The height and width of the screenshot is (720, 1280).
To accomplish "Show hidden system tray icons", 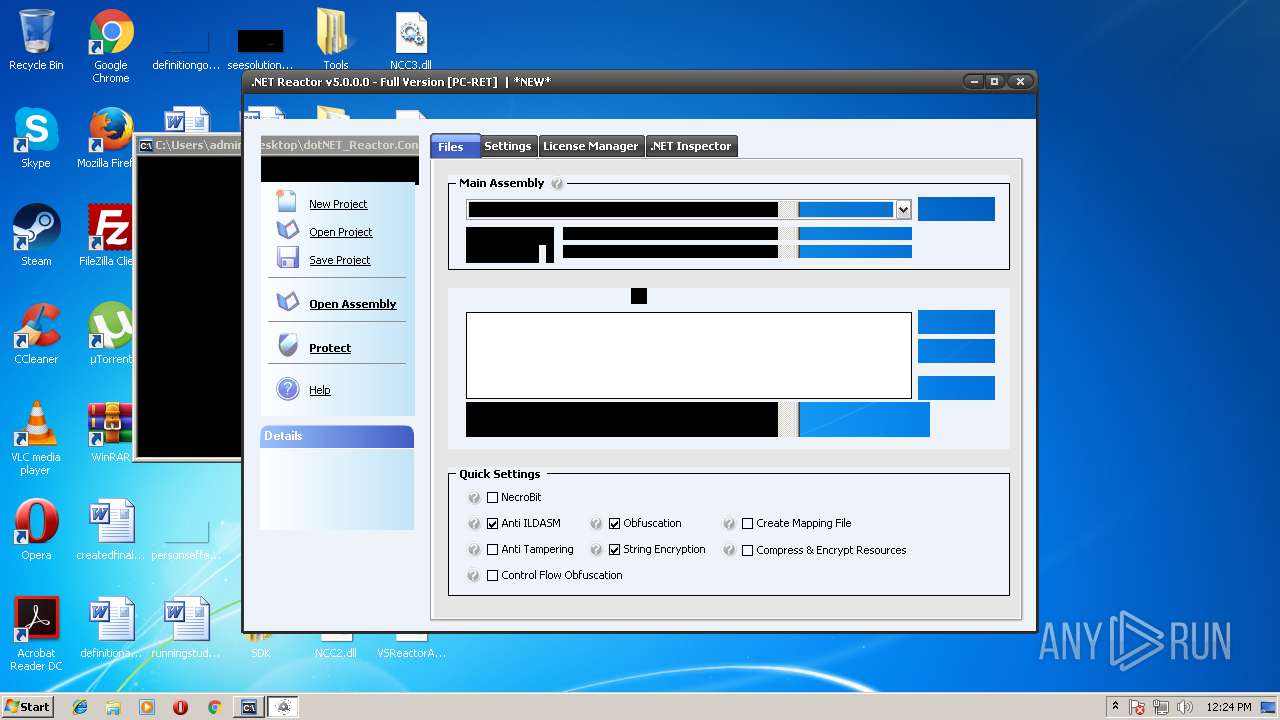I will coord(1115,706).
